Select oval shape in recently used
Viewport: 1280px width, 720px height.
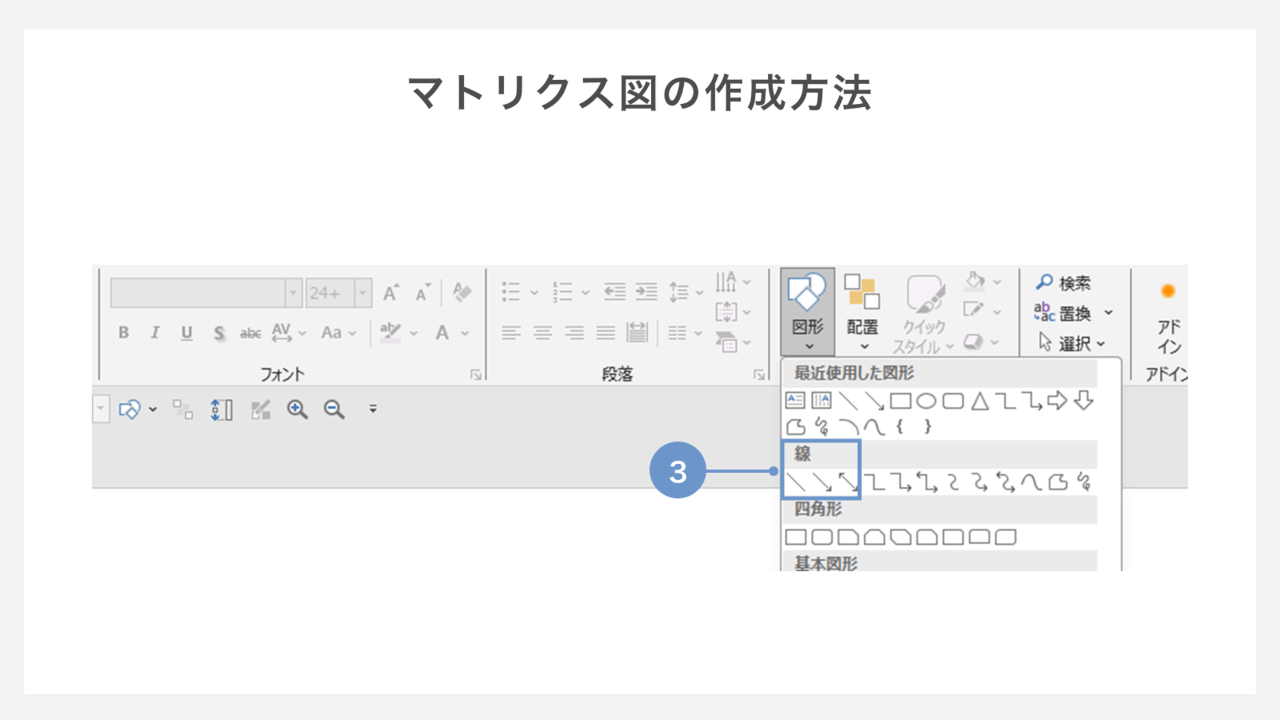[x=927, y=401]
